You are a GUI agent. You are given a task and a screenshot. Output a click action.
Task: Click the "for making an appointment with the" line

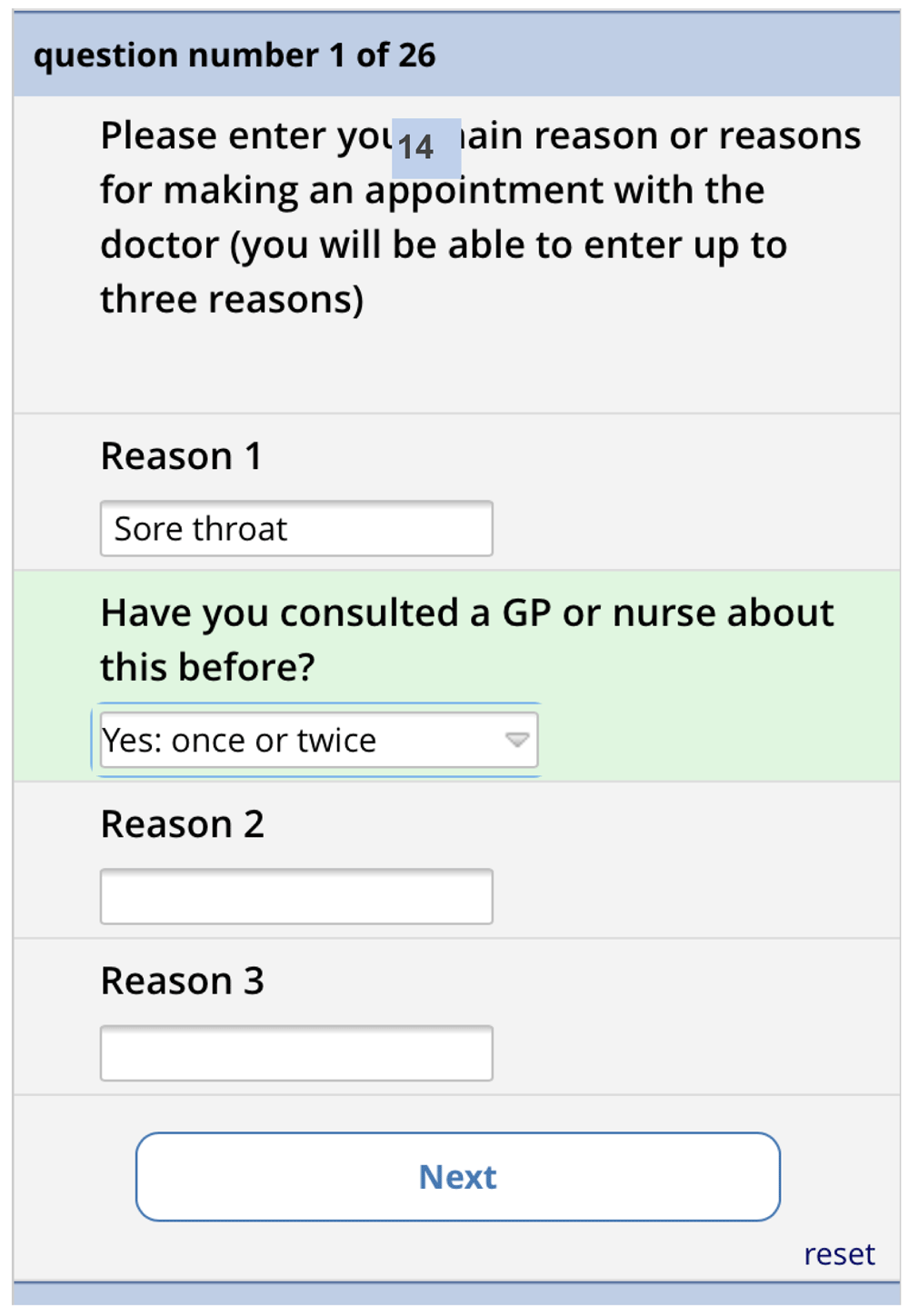[432, 191]
